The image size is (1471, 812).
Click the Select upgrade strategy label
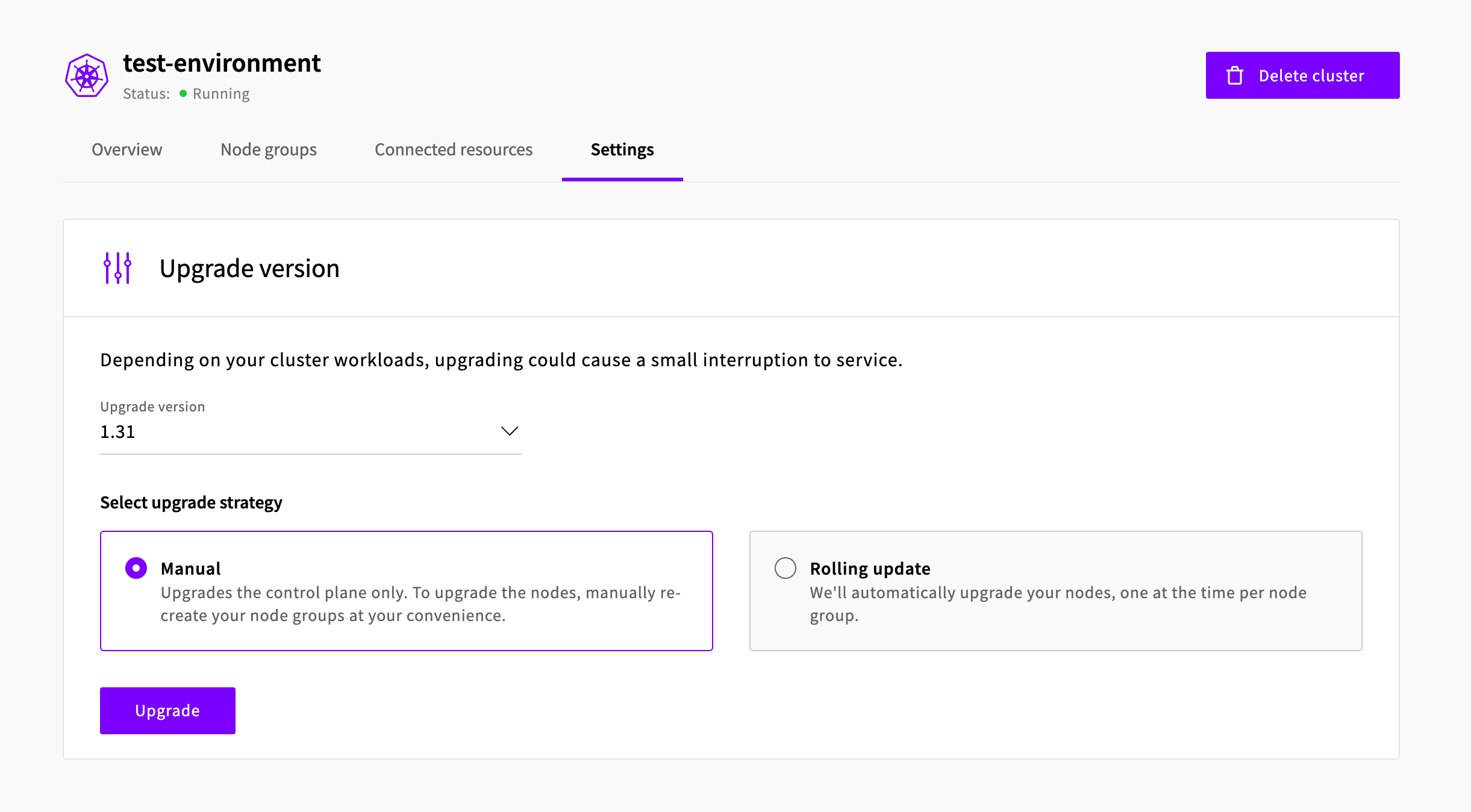191,502
